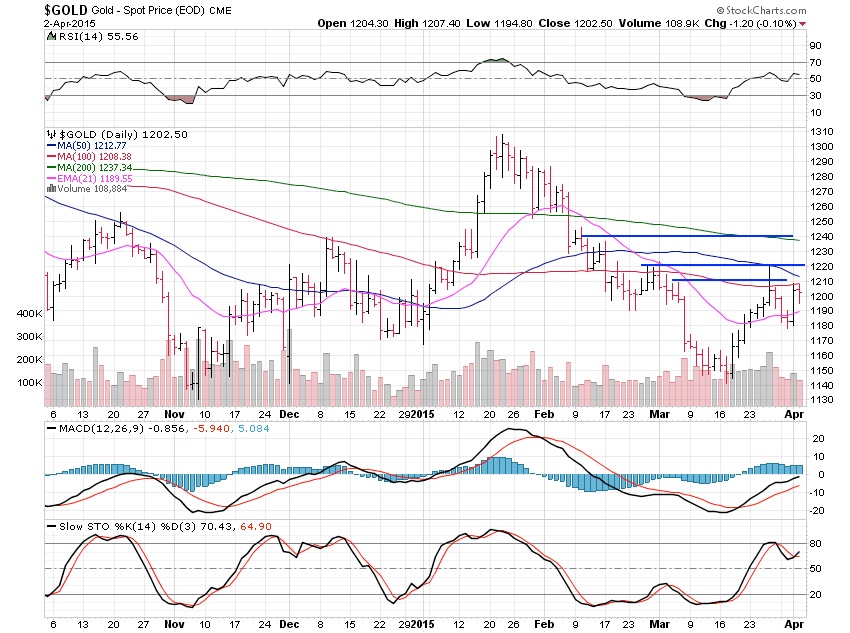Click the copyright symbol before StockCharts.com
Viewport: 850px width, 633px height.
[x=720, y=10]
